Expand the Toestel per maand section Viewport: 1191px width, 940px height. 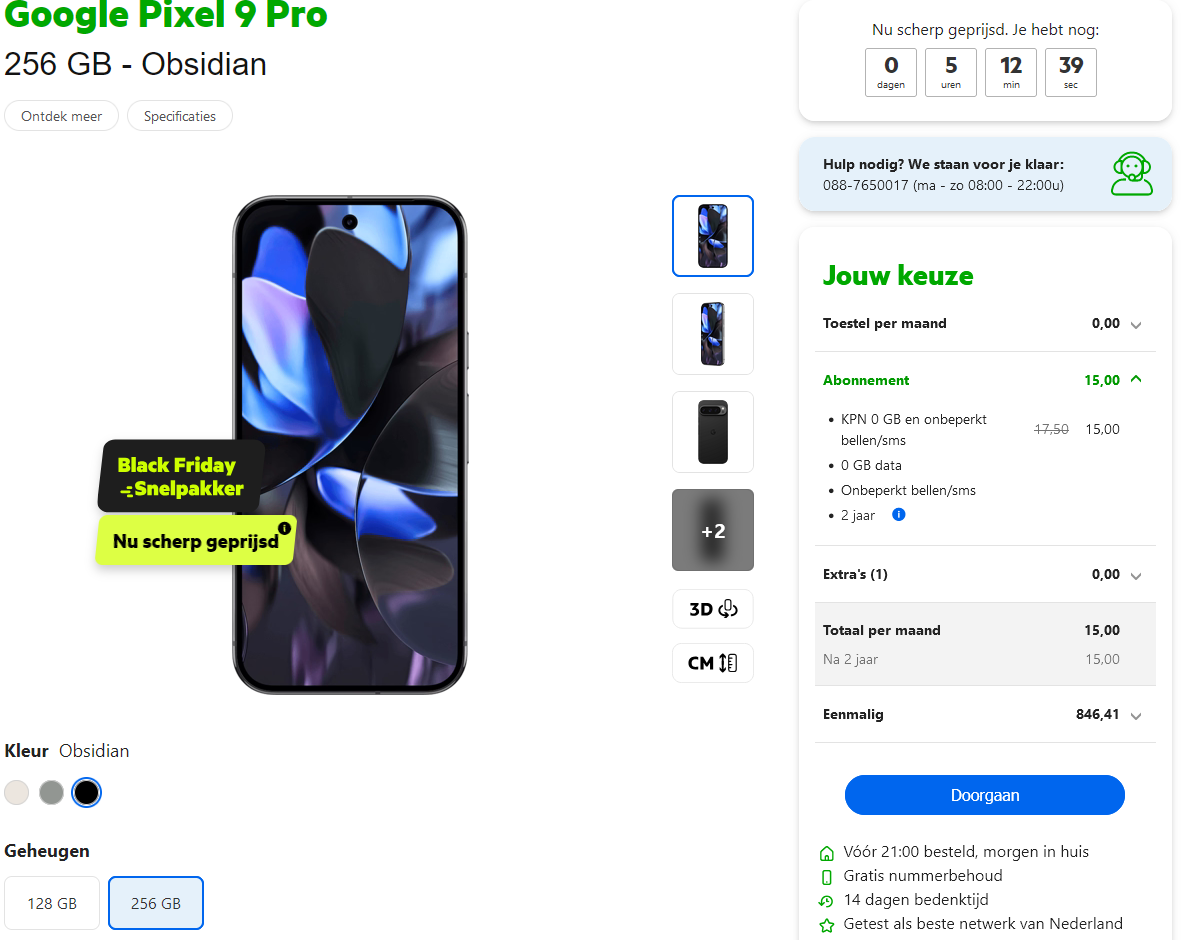coord(984,323)
